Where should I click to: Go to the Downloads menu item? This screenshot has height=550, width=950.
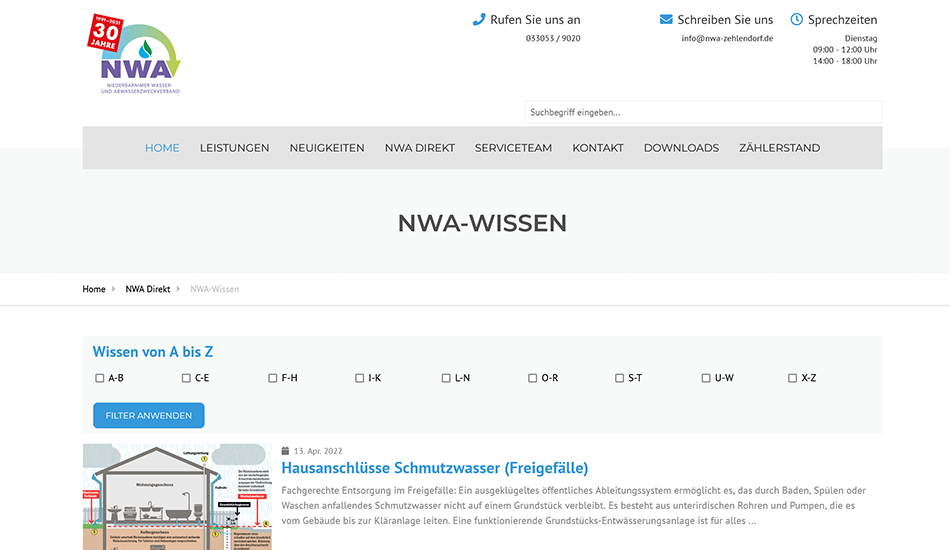click(x=681, y=148)
